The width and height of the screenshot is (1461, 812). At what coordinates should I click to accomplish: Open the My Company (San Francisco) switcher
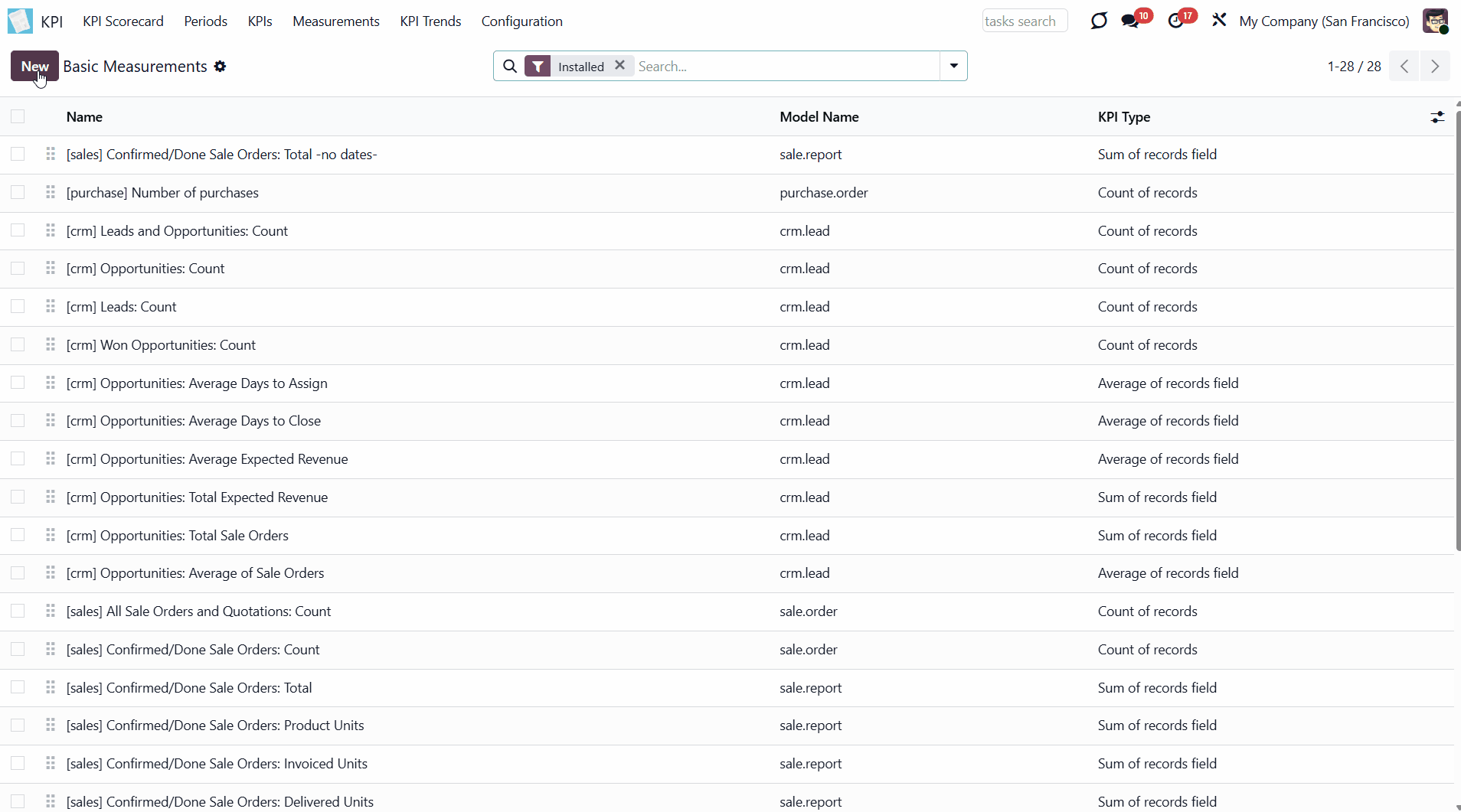tap(1324, 21)
